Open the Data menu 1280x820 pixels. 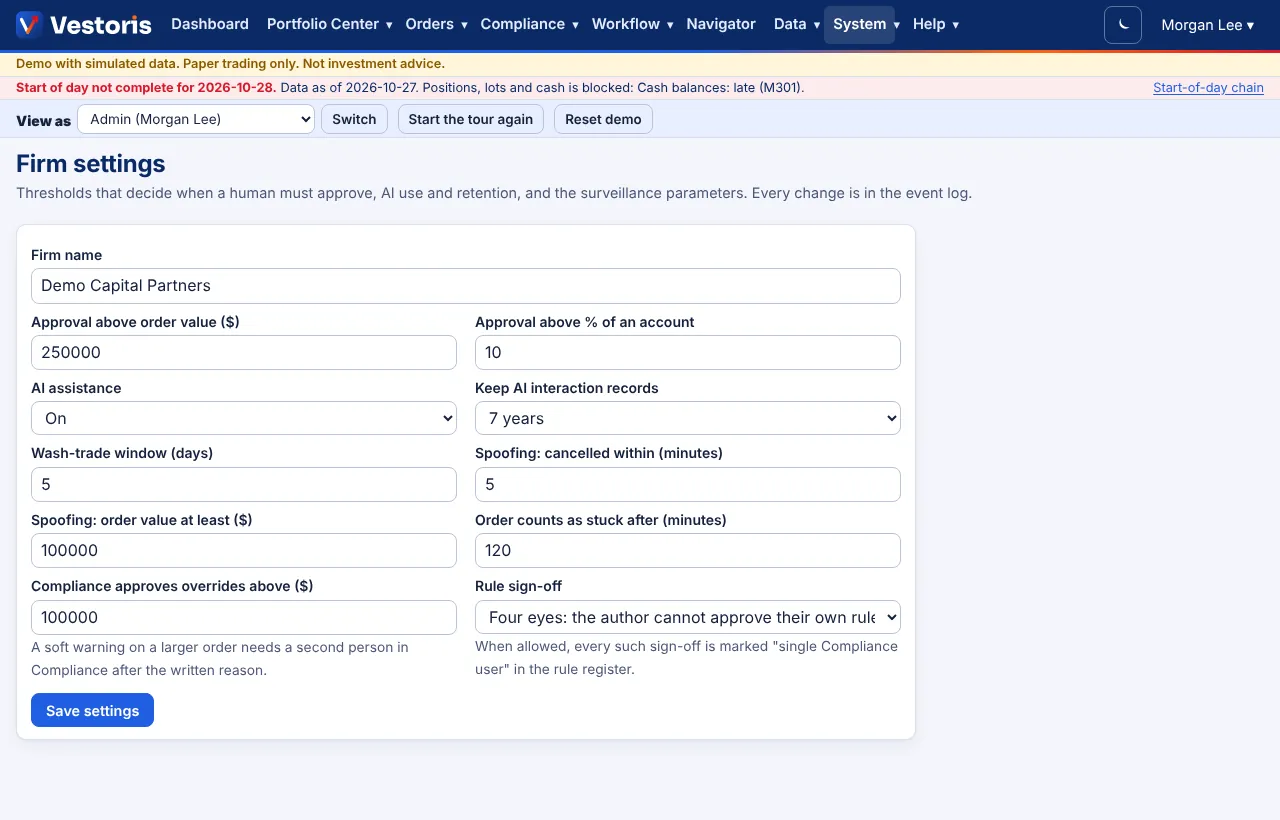[x=797, y=24]
